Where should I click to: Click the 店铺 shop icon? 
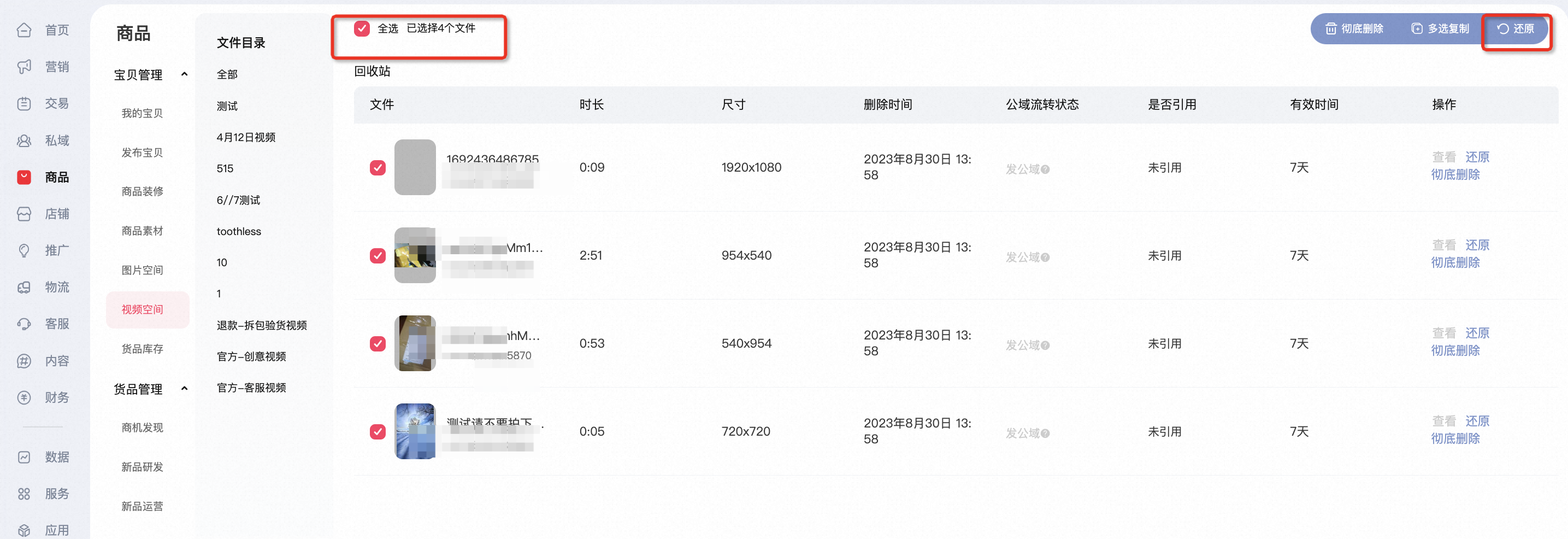click(x=23, y=214)
